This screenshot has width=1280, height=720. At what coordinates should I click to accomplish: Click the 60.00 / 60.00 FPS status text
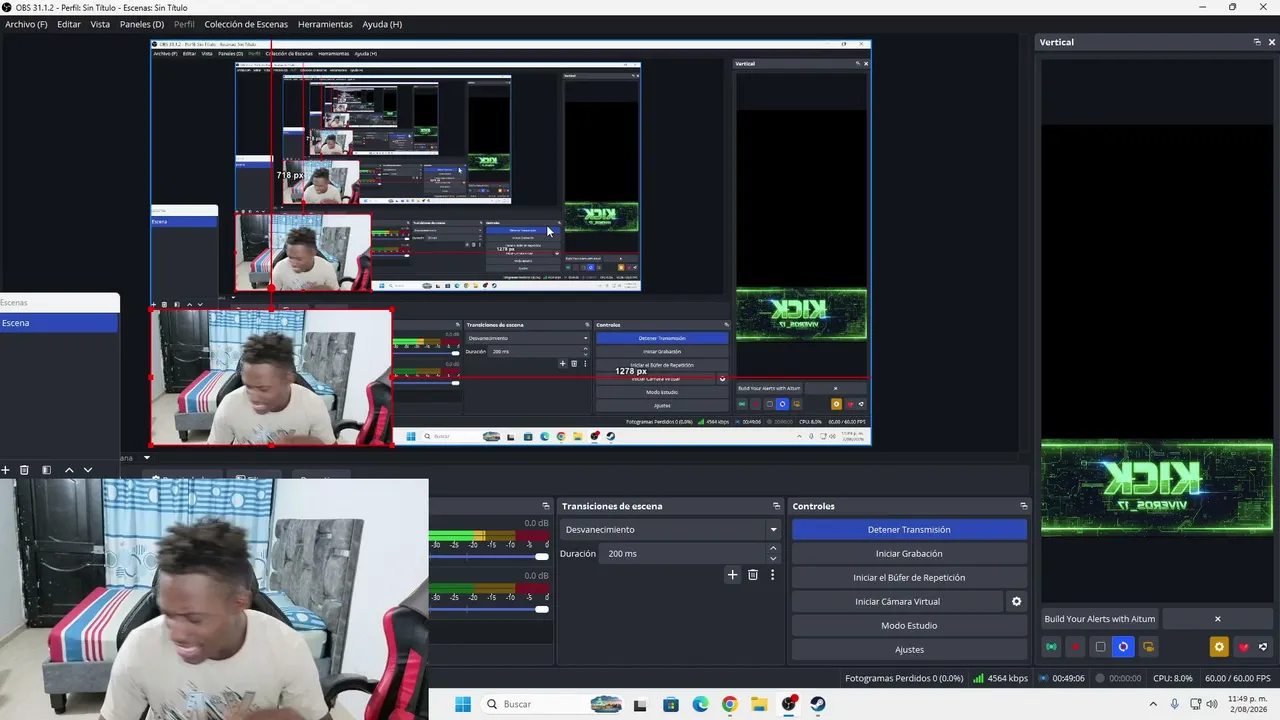(1238, 678)
